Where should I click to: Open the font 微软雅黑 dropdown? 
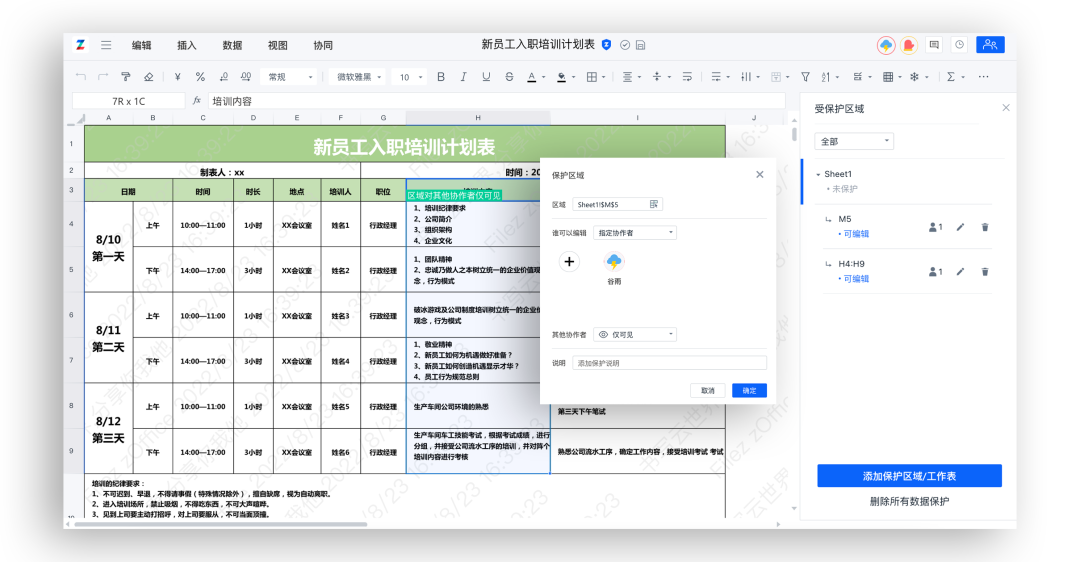pos(359,76)
